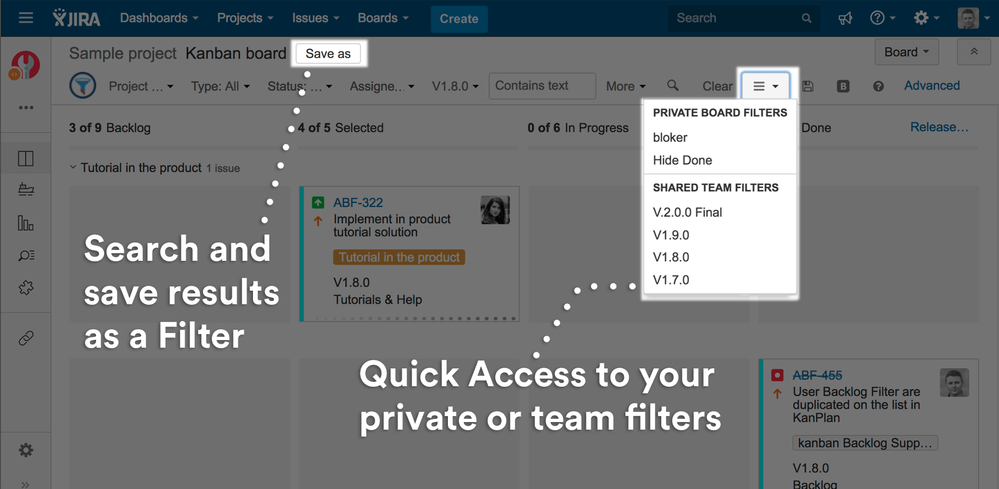
Task: Click the Sample project name in header
Action: pyautogui.click(x=122, y=53)
